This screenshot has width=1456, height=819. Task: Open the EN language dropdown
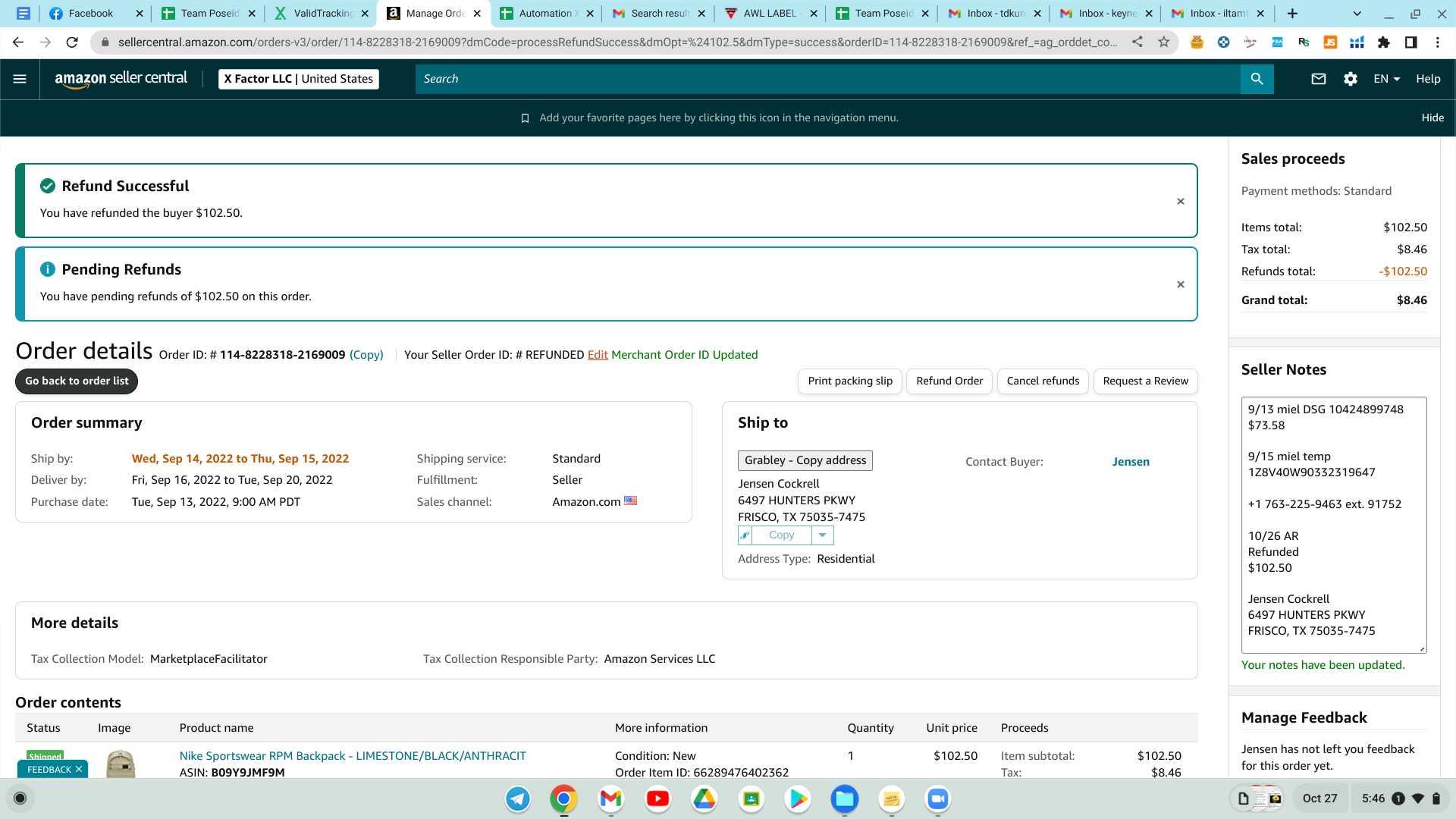point(1386,79)
